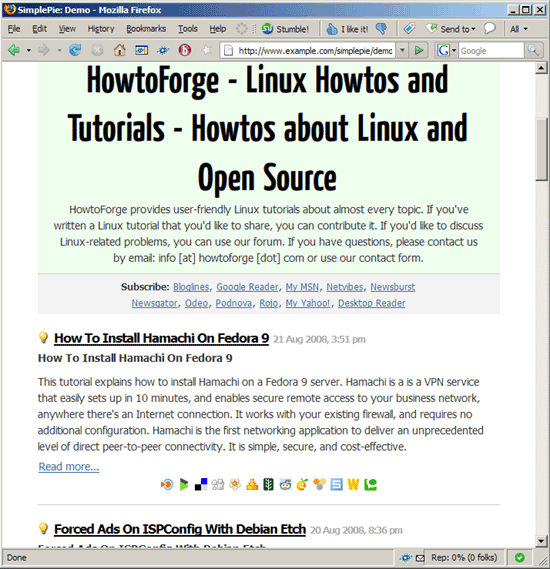Click the speech bubble comment icon
The image size is (550, 569).
coord(489,28)
